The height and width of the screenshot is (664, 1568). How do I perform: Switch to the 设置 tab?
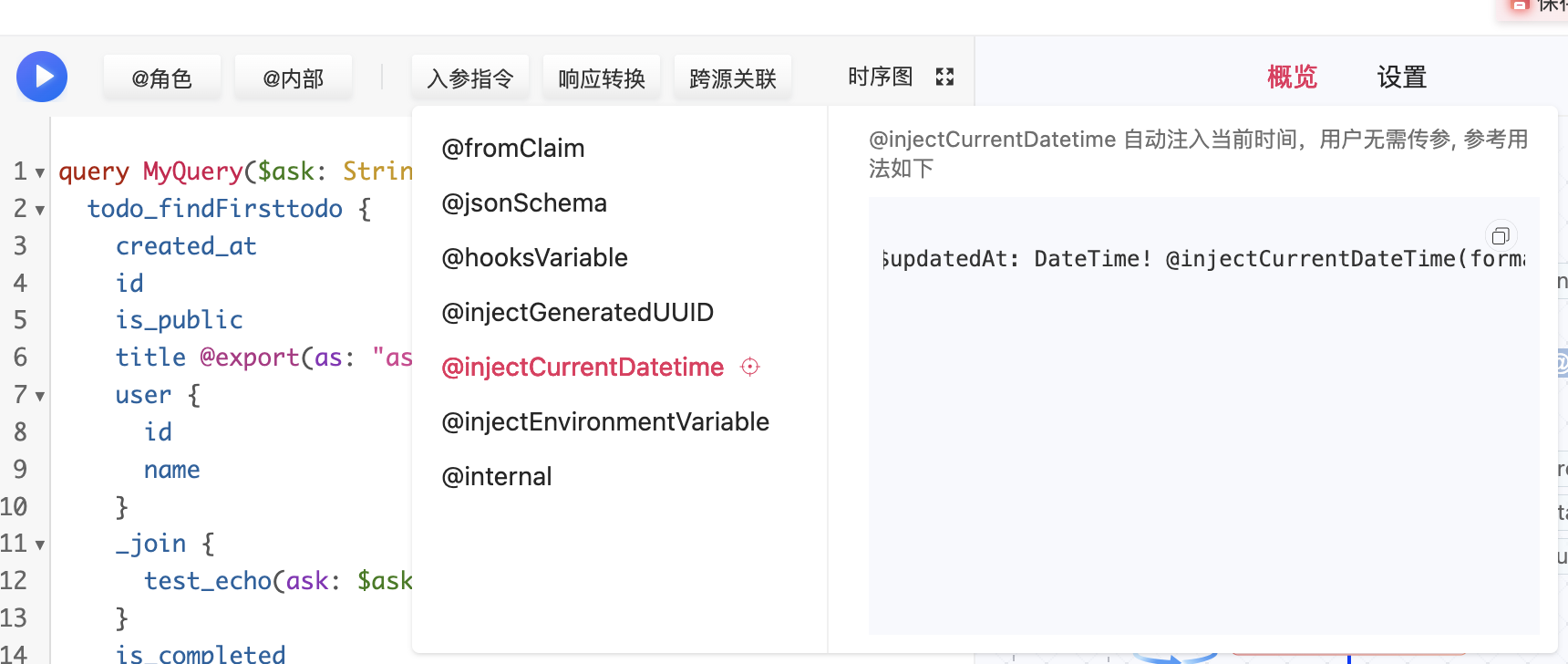pyautogui.click(x=1401, y=78)
